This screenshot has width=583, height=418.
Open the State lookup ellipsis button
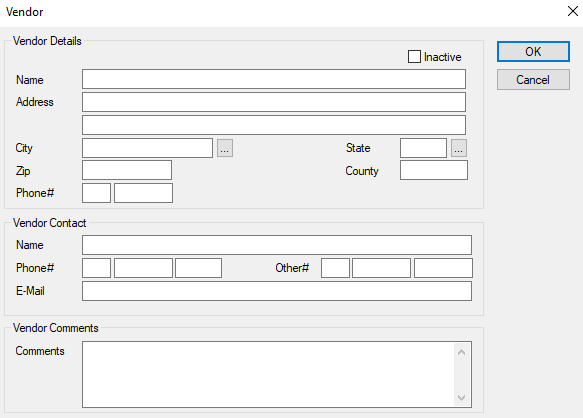(459, 148)
